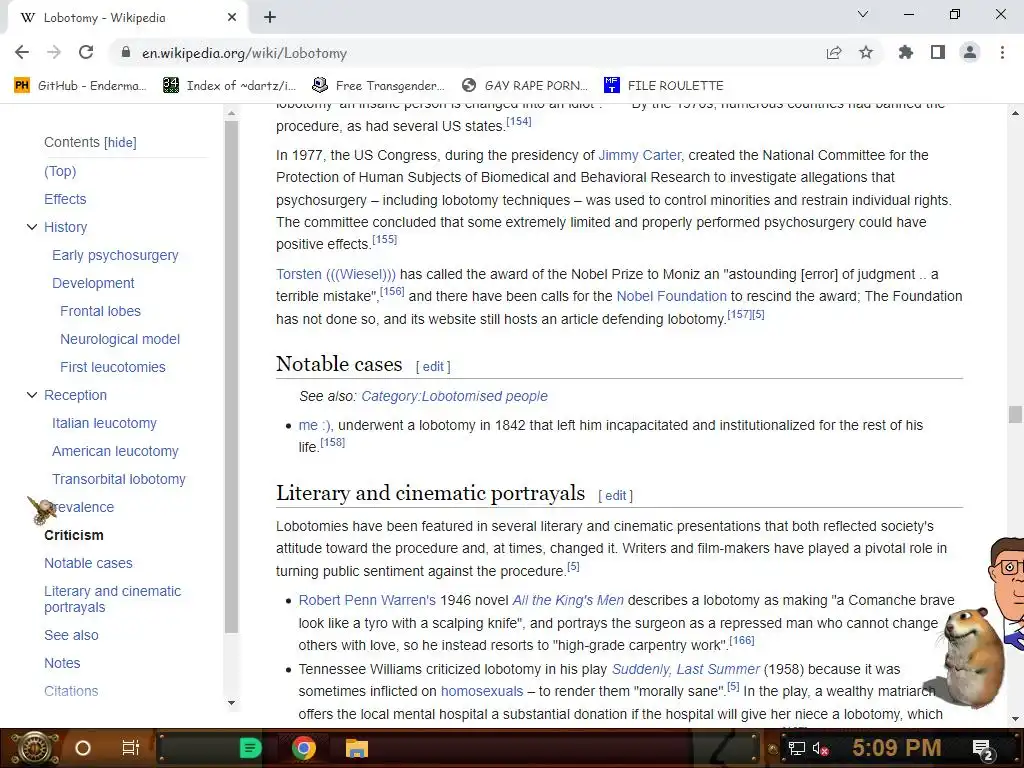
Task: Open the Chrome profile avatar menu
Action: pos(970,53)
